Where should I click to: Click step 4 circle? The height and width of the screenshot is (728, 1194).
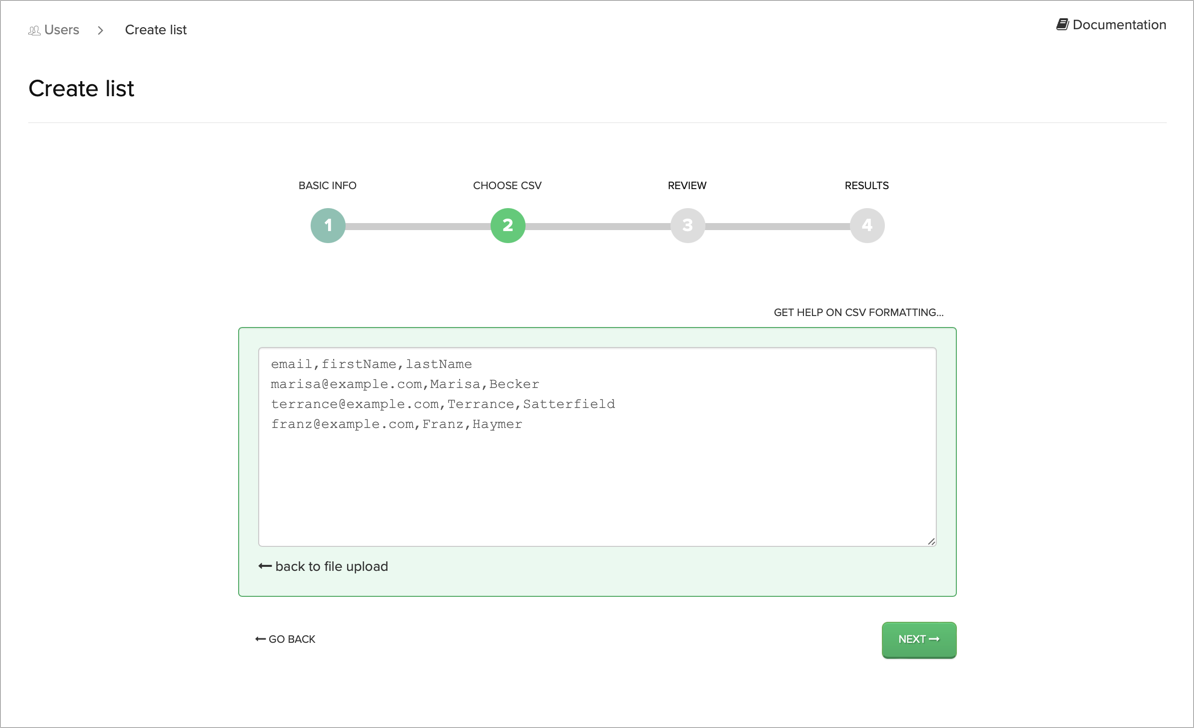(867, 225)
